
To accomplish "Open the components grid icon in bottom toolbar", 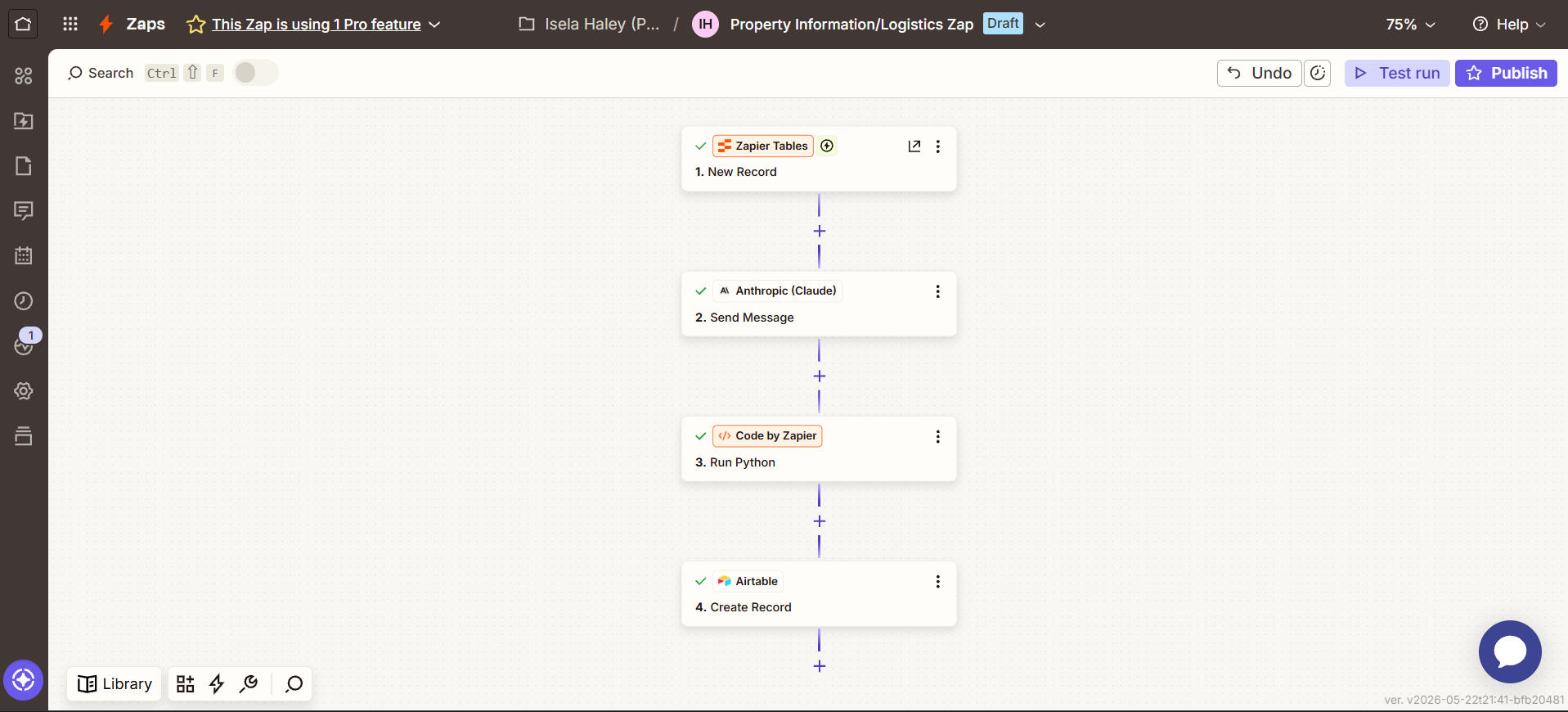I will pos(186,684).
